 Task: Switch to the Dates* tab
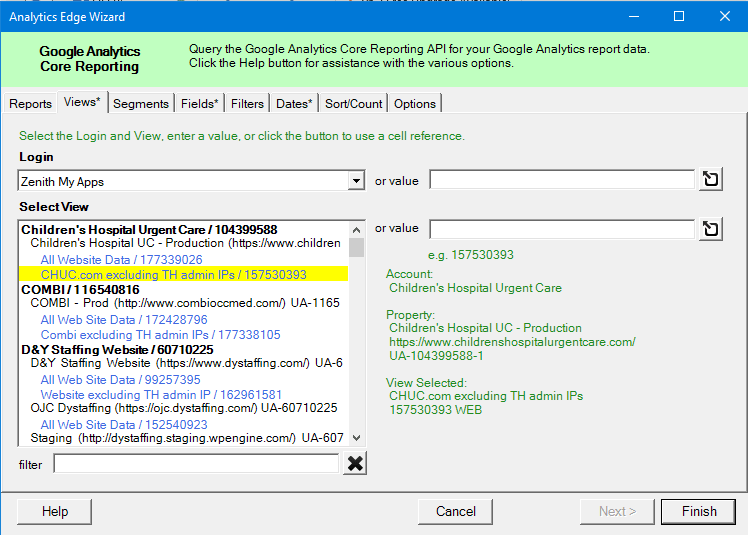click(294, 104)
